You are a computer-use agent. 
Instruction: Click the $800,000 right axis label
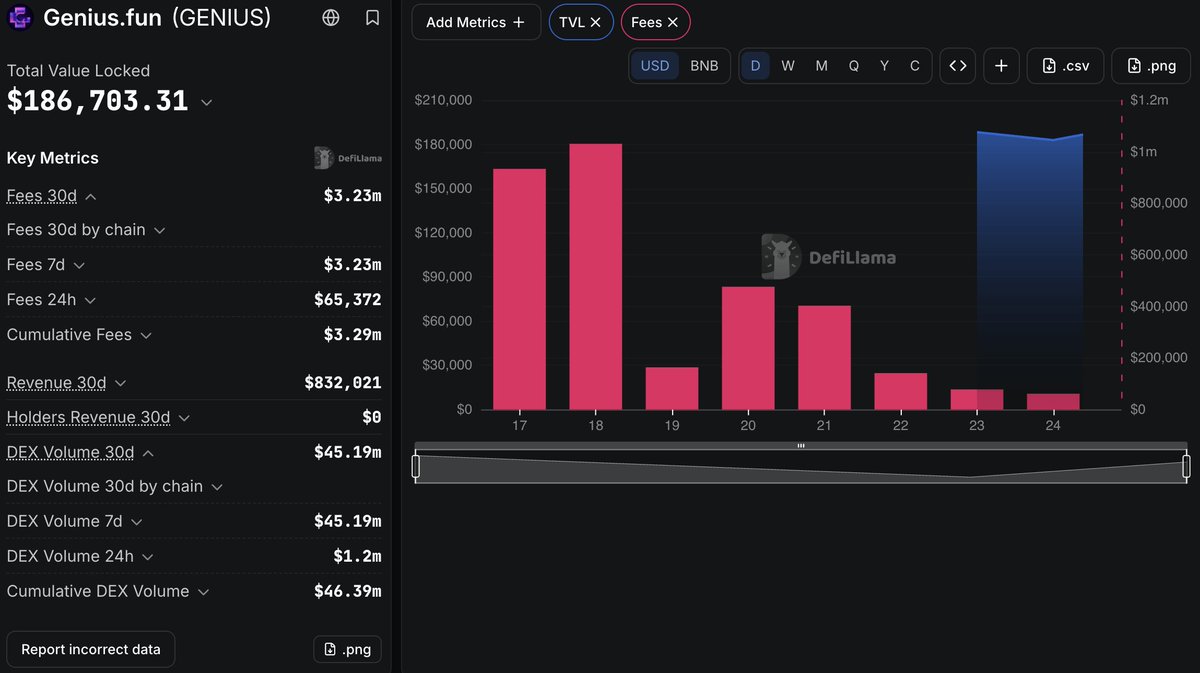[x=1159, y=203]
